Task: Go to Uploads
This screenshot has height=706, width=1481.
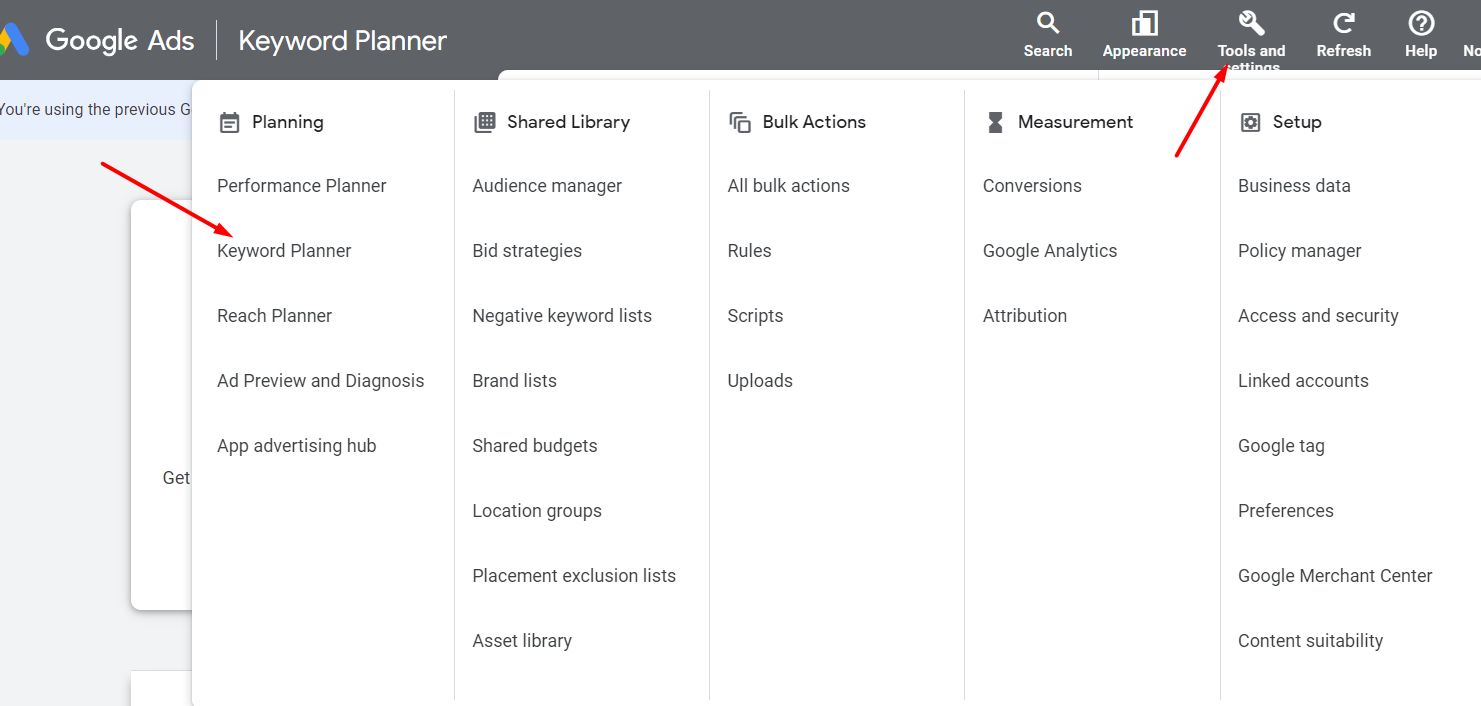Action: pos(760,381)
